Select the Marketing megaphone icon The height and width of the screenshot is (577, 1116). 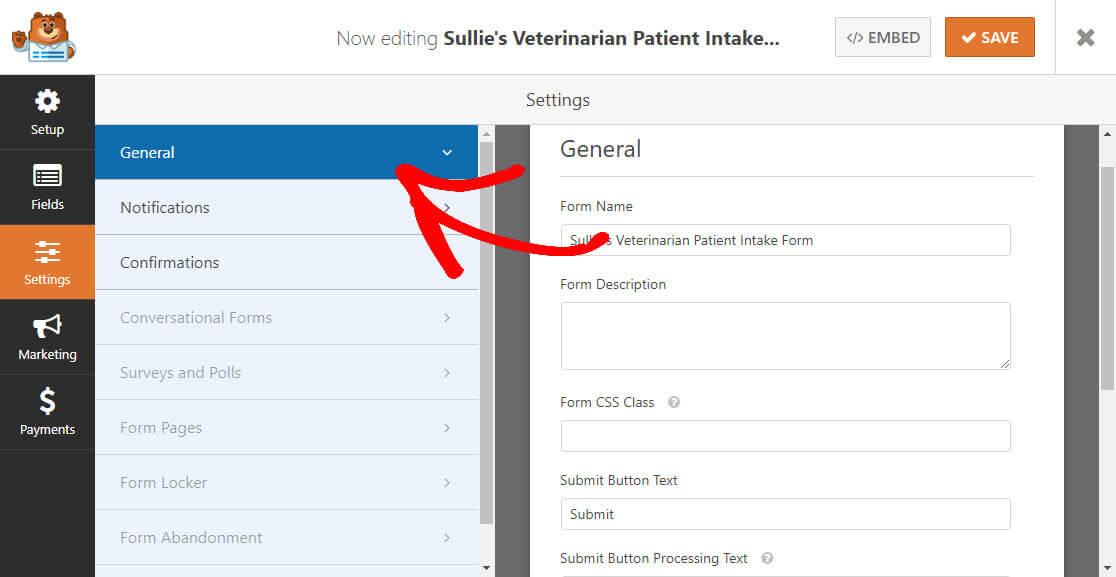tap(47, 336)
